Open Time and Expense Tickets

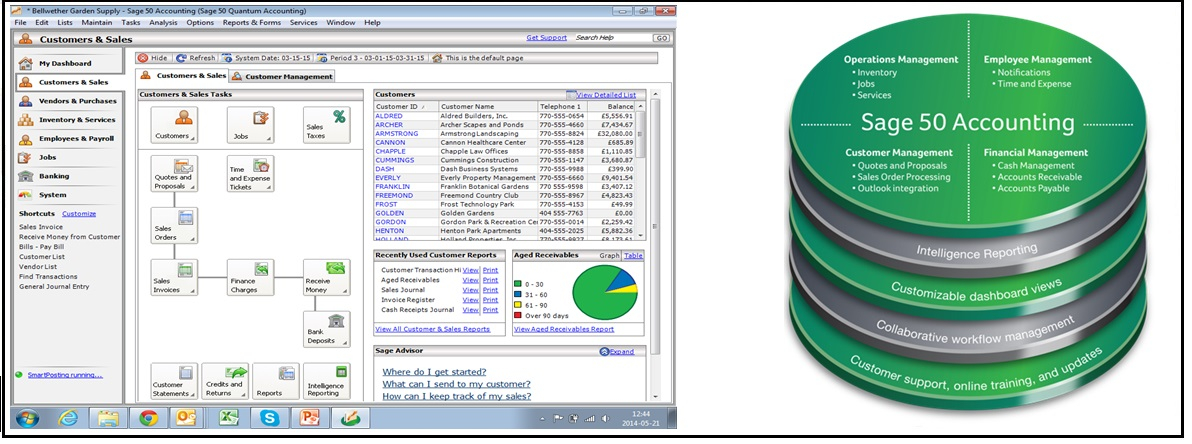[x=250, y=174]
